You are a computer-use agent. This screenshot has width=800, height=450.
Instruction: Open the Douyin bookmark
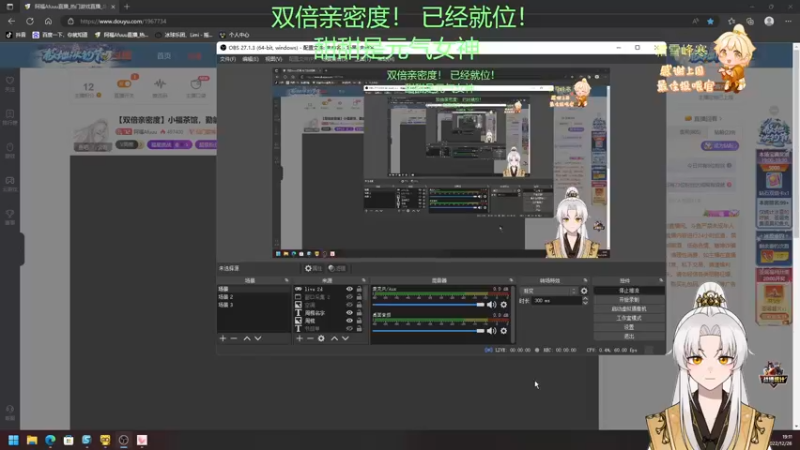15,35
